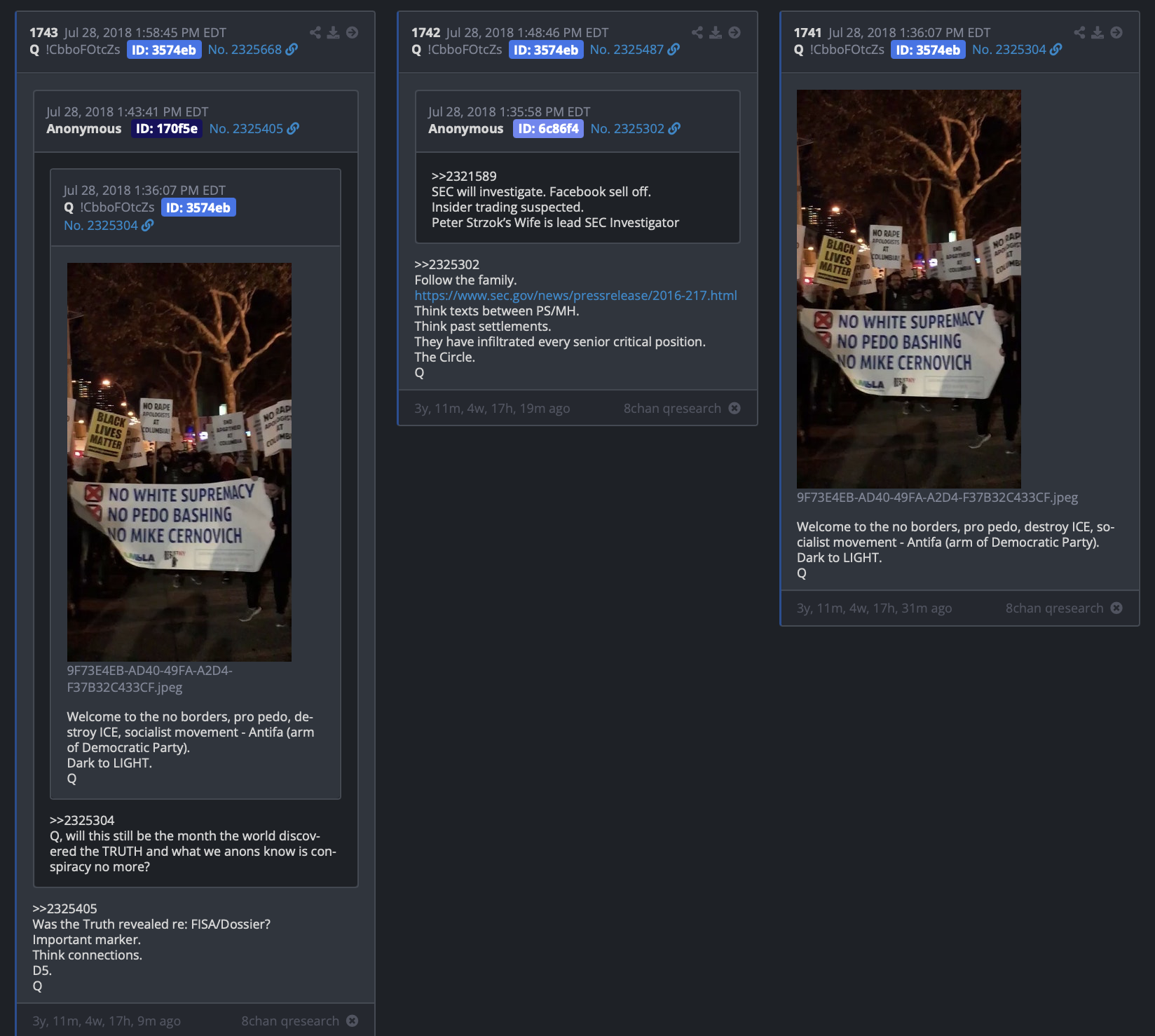Click Anonymous name on ID 6c86f4 post
The width and height of the screenshot is (1155, 1036).
(x=465, y=128)
